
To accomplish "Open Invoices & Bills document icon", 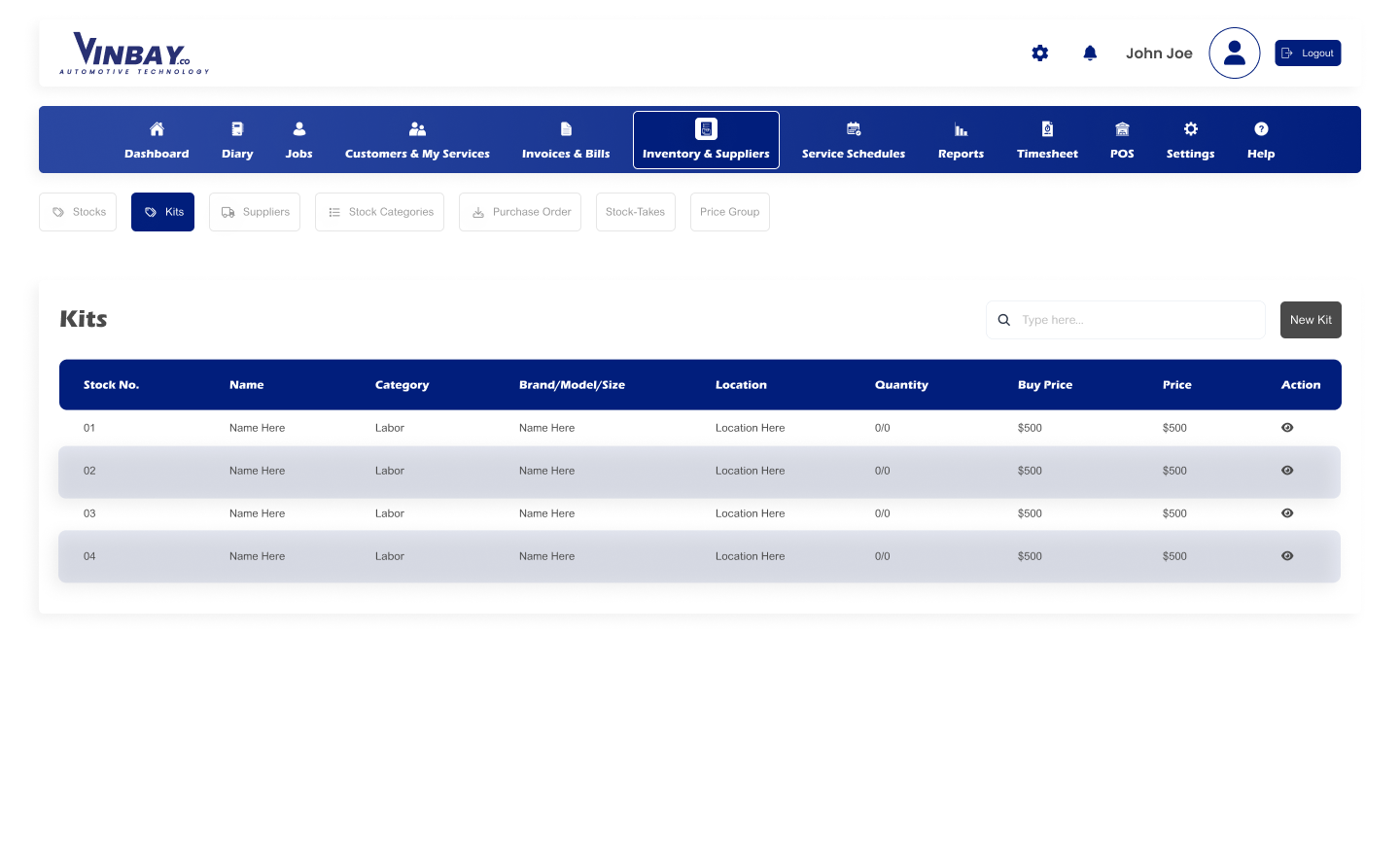I will click(x=566, y=129).
